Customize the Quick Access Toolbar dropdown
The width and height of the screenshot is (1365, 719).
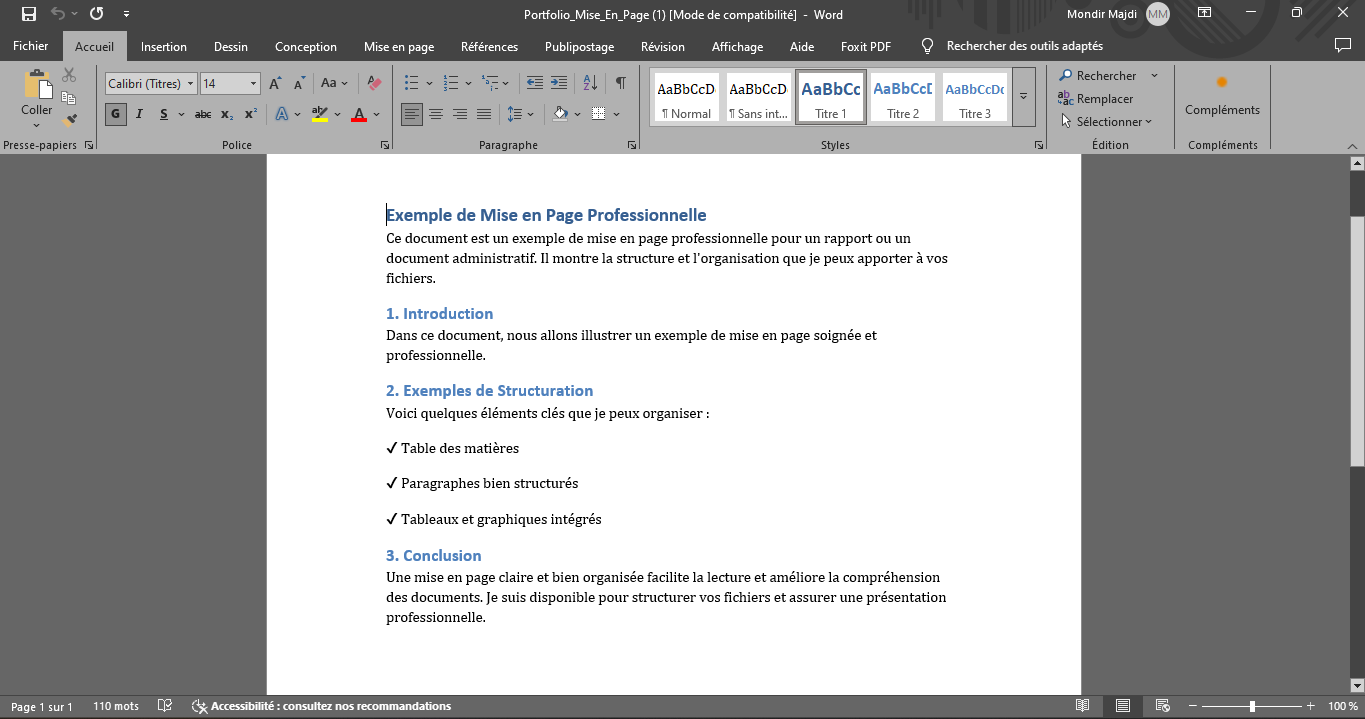pyautogui.click(x=126, y=14)
